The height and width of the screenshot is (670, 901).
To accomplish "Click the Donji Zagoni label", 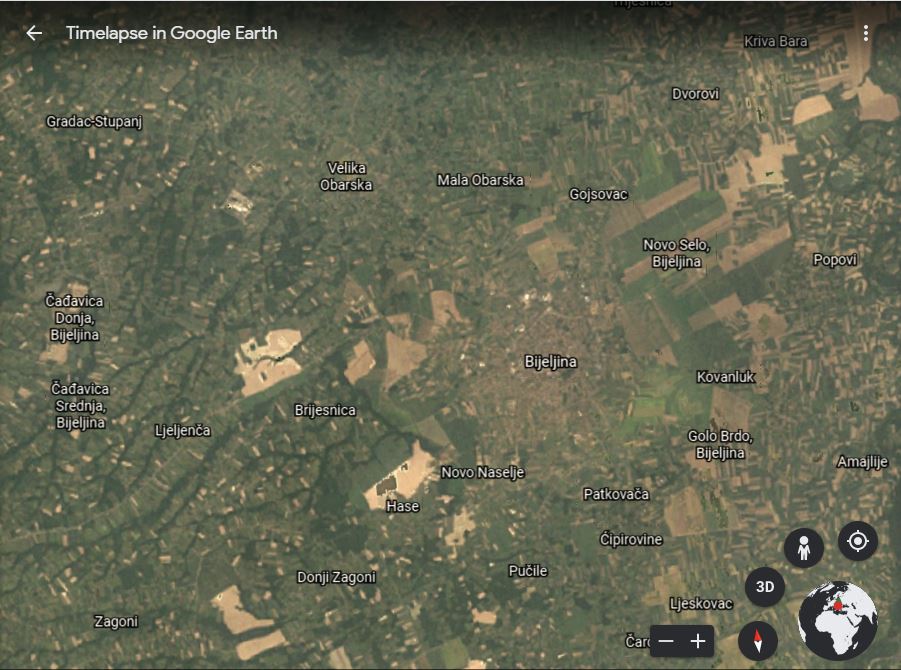I will tap(336, 577).
